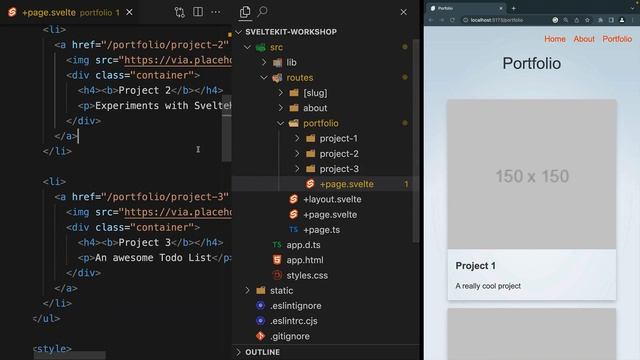Open the source control compare changes icon
The image size is (640, 360).
(180, 12)
